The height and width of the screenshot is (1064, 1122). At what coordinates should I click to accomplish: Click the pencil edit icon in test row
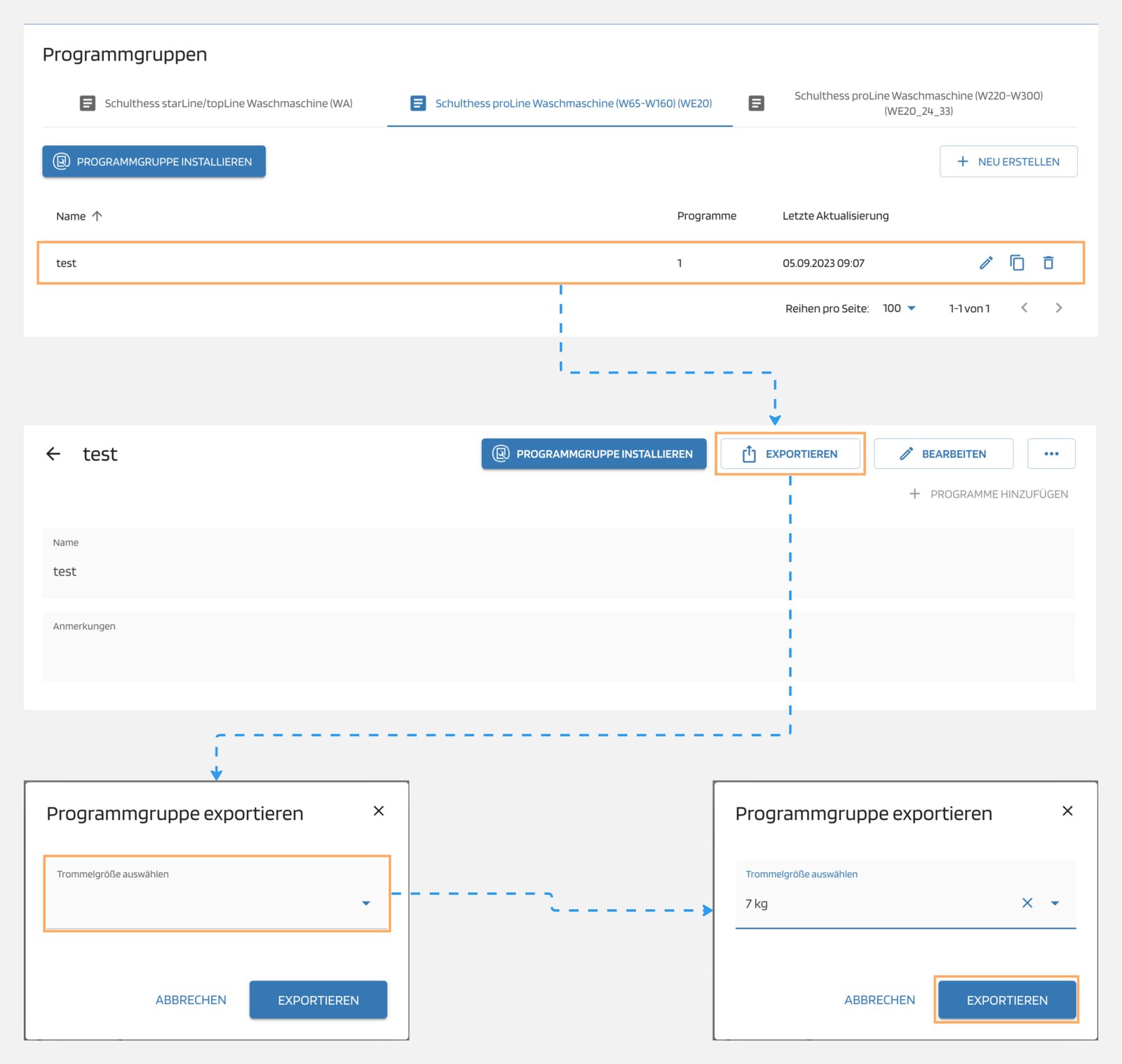click(986, 263)
